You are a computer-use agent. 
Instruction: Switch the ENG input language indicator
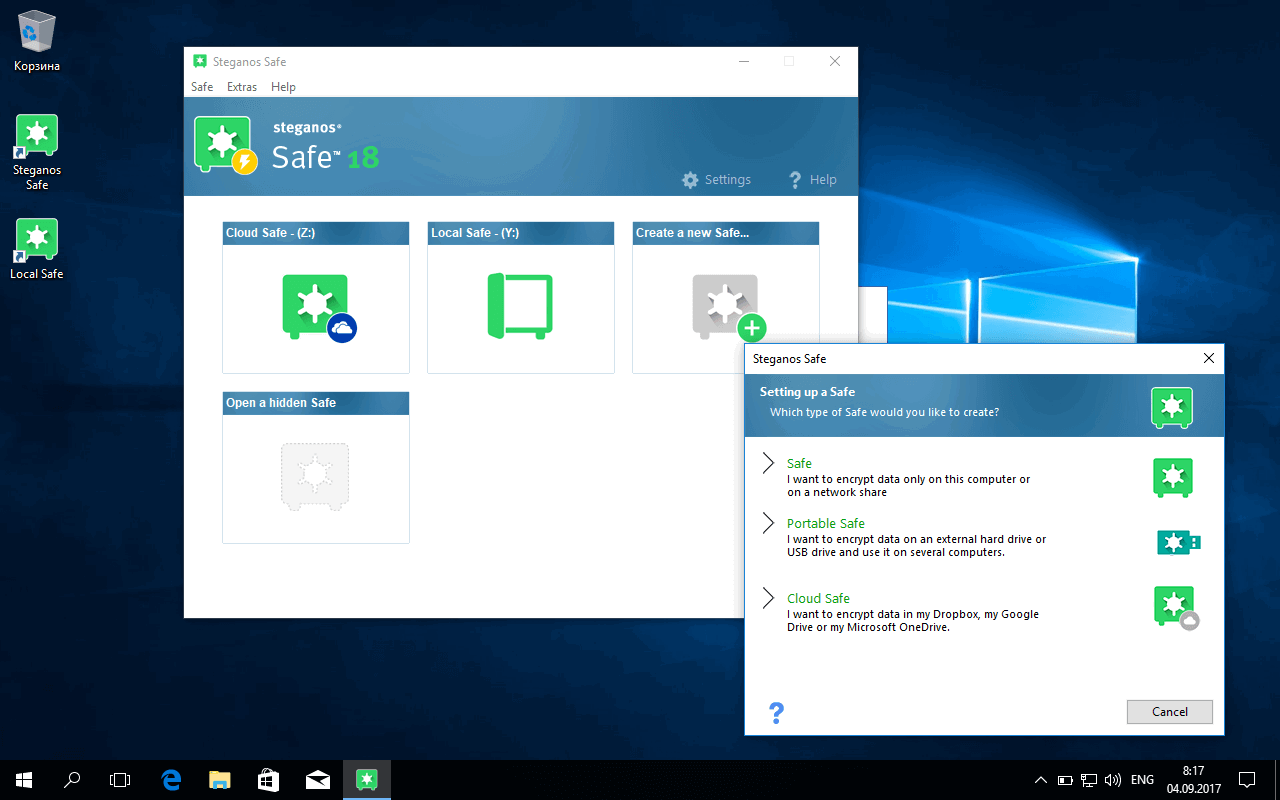click(1142, 779)
